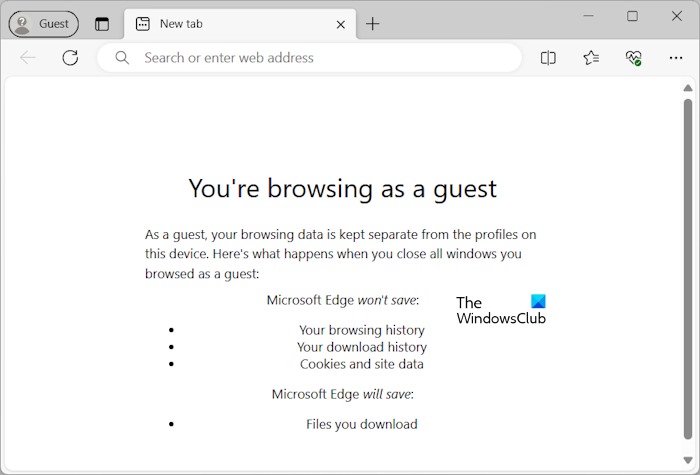Viewport: 700px width, 475px height.
Task: Open a new tab with plus button
Action: 372,24
